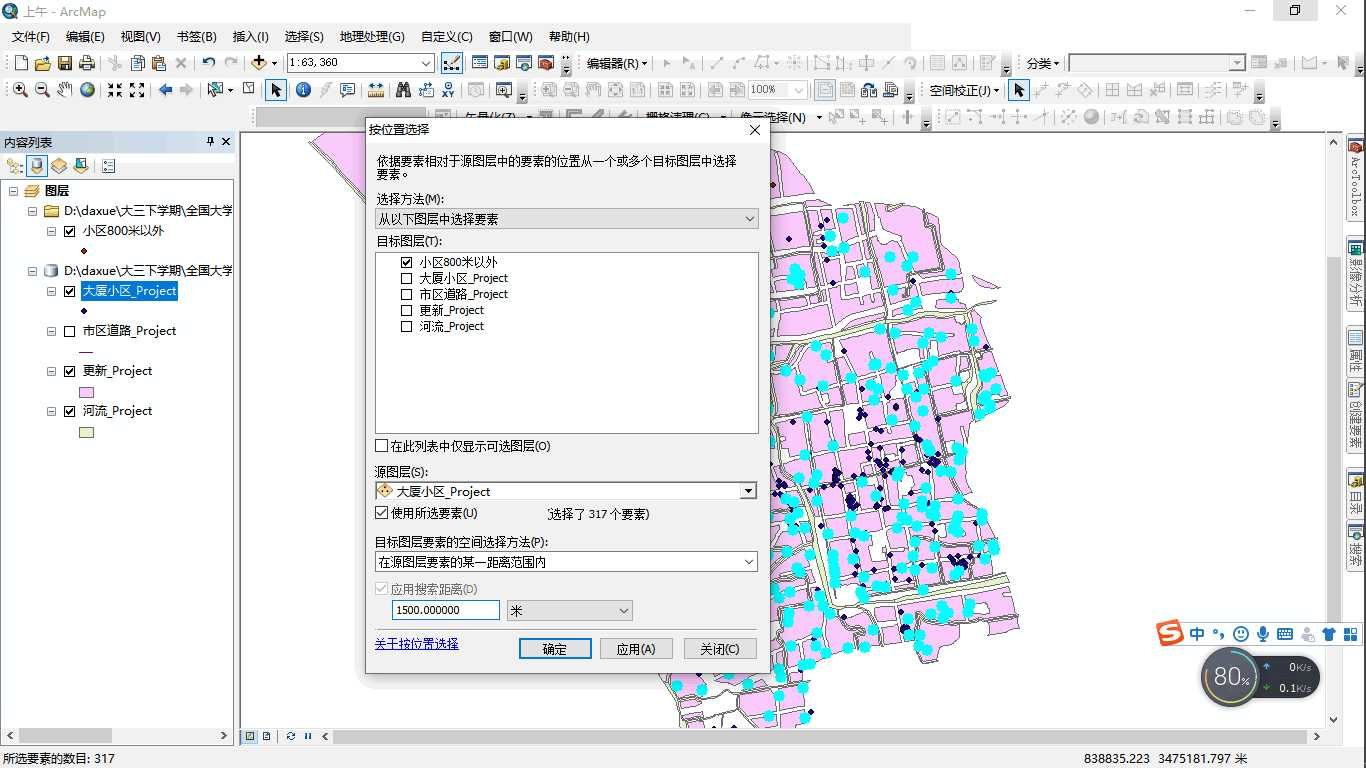Check 更新_Project in target layers list
Image resolution: width=1366 pixels, height=768 pixels.
click(406, 310)
